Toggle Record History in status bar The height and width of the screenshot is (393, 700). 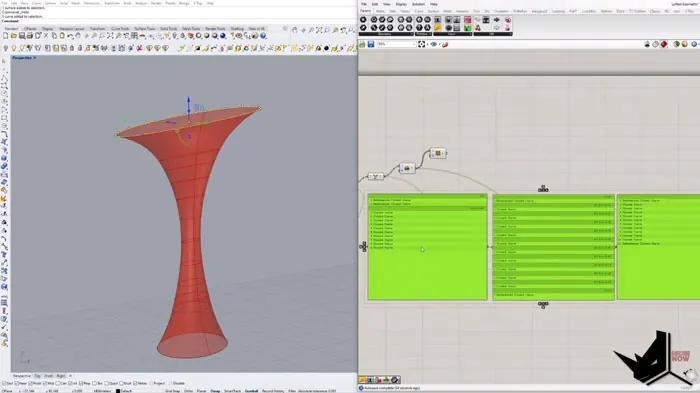[273, 391]
